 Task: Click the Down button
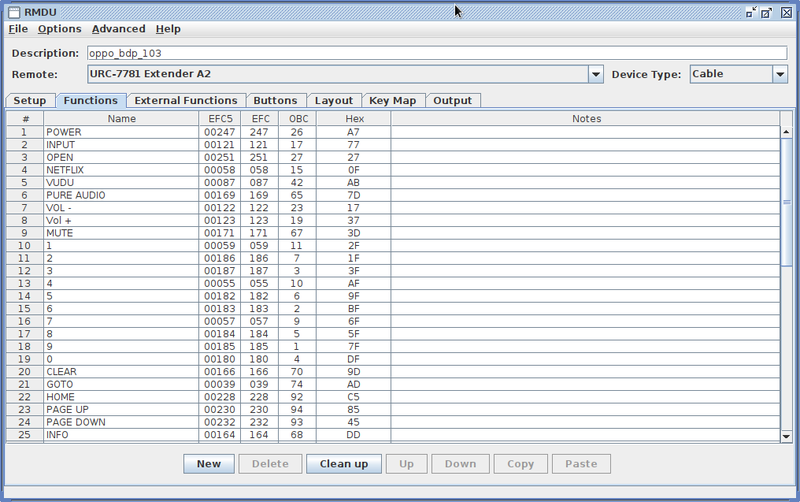[460, 464]
